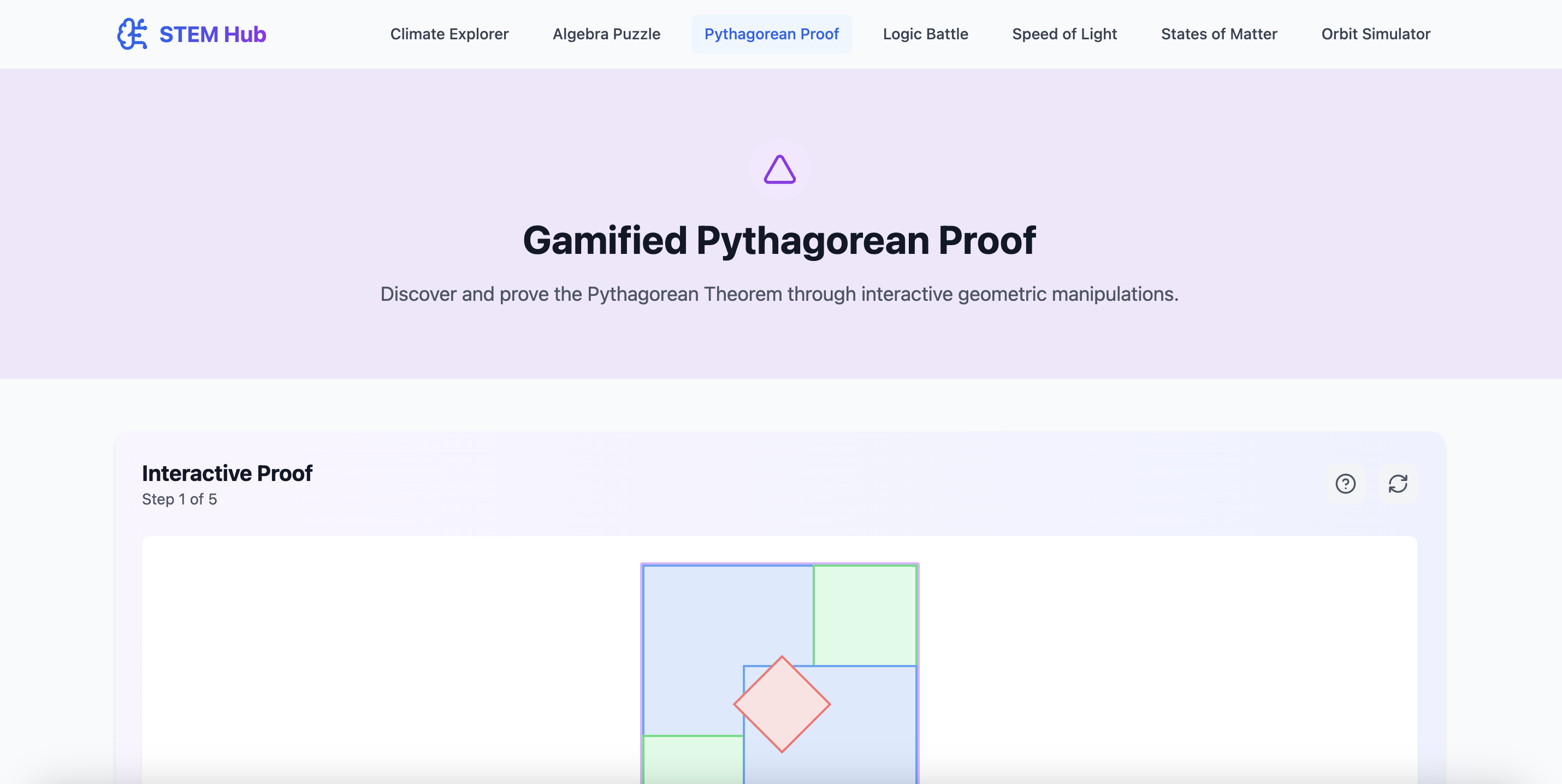
Task: Open the Logic Battle page
Action: tap(925, 34)
